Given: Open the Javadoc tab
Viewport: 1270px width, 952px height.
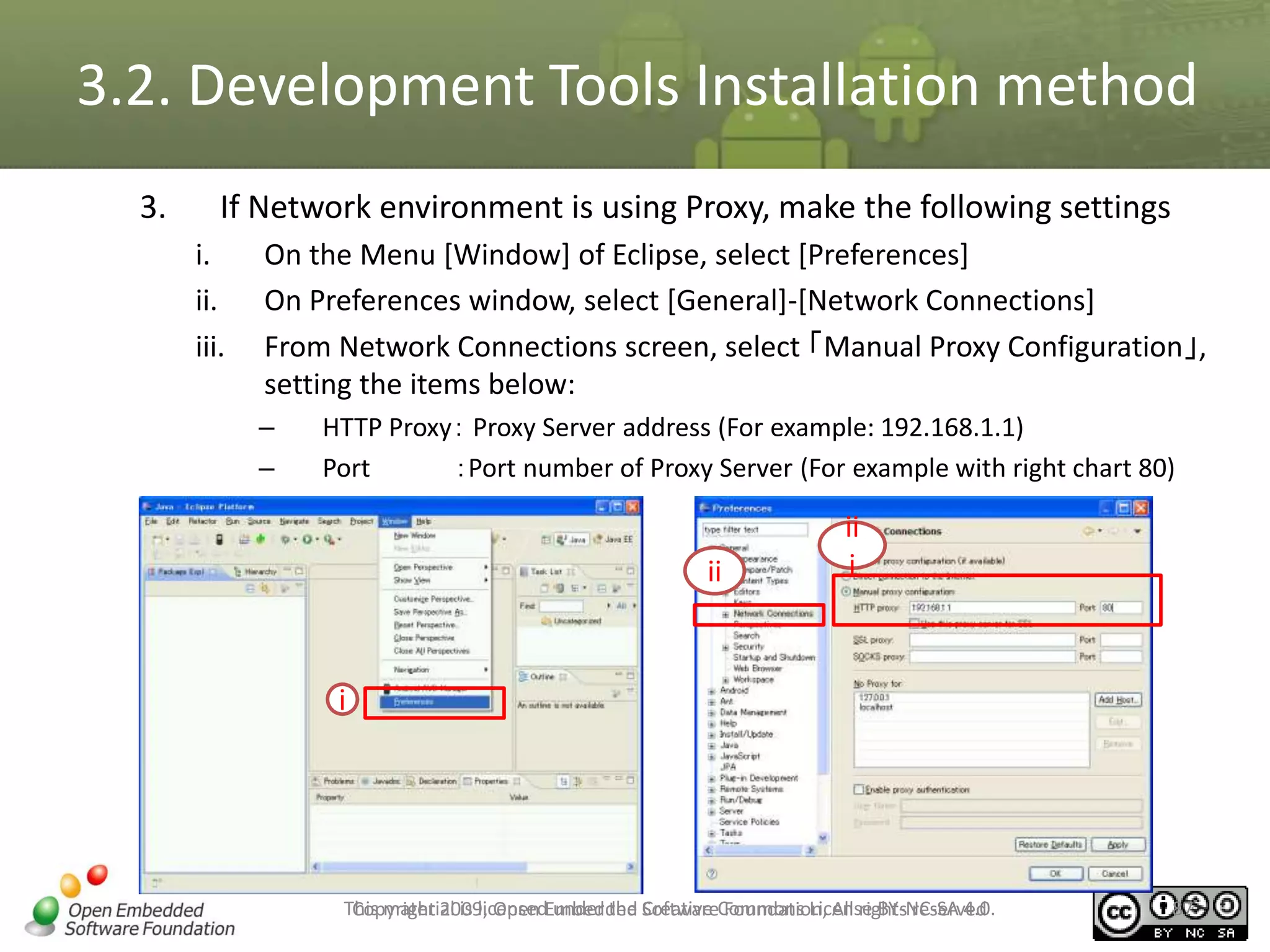Looking at the screenshot, I should 381,781.
